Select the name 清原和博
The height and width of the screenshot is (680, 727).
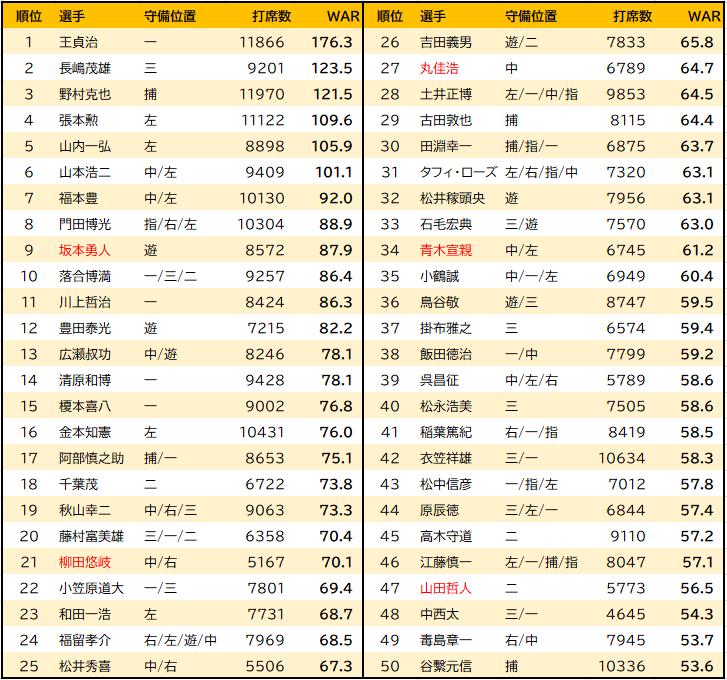pos(85,380)
